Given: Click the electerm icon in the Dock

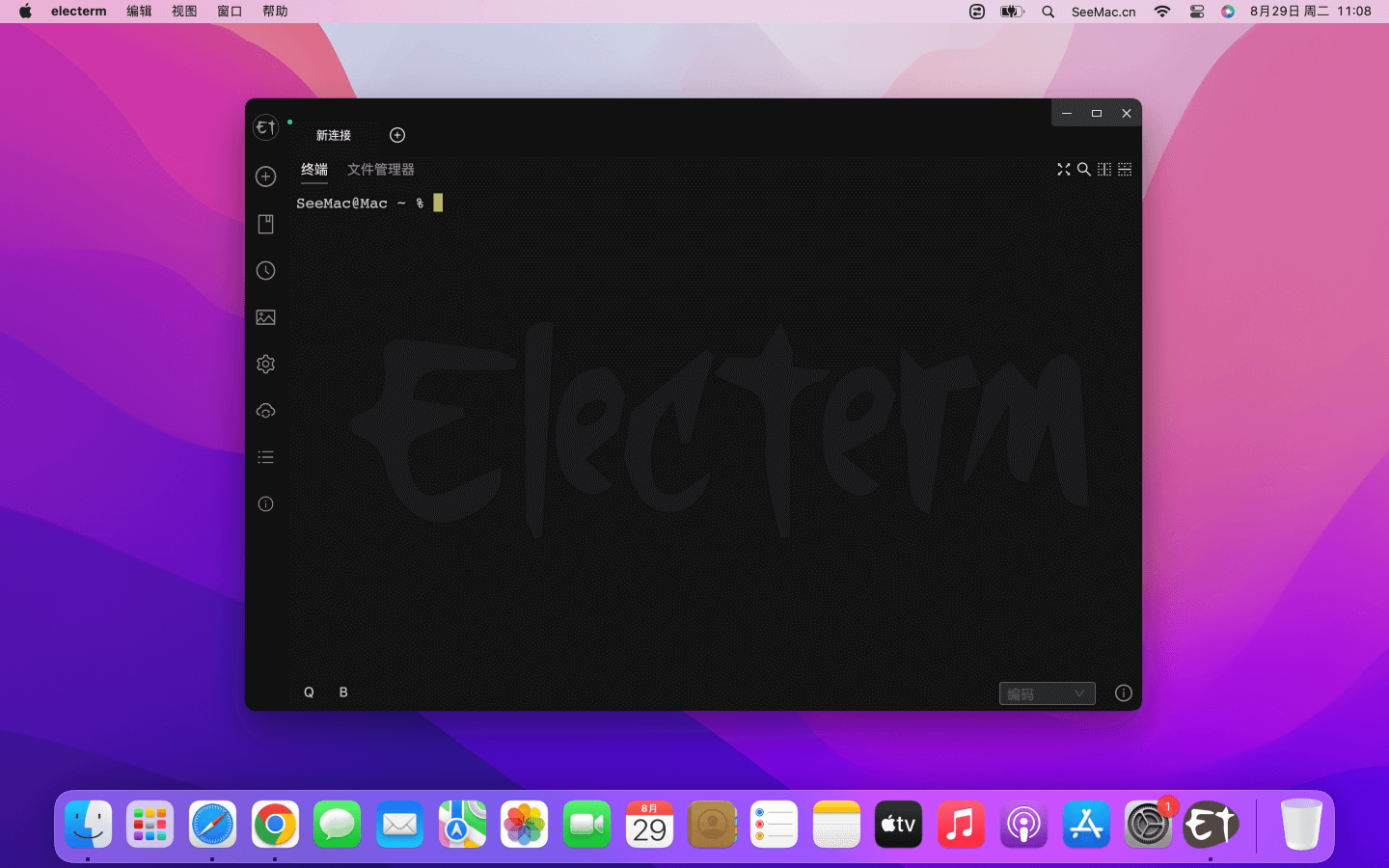Looking at the screenshot, I should coord(1211,825).
